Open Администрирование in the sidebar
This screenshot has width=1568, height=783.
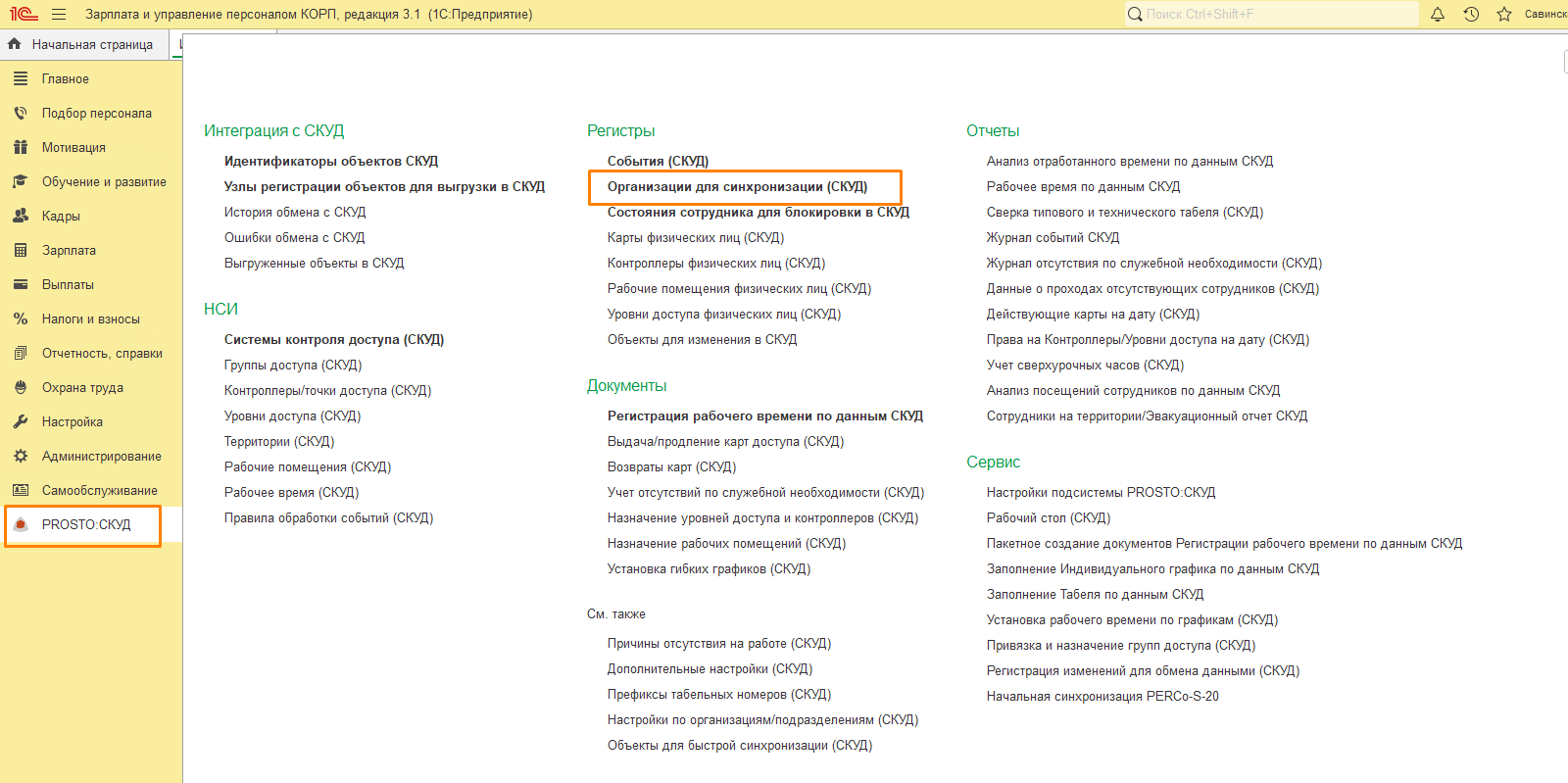101,456
